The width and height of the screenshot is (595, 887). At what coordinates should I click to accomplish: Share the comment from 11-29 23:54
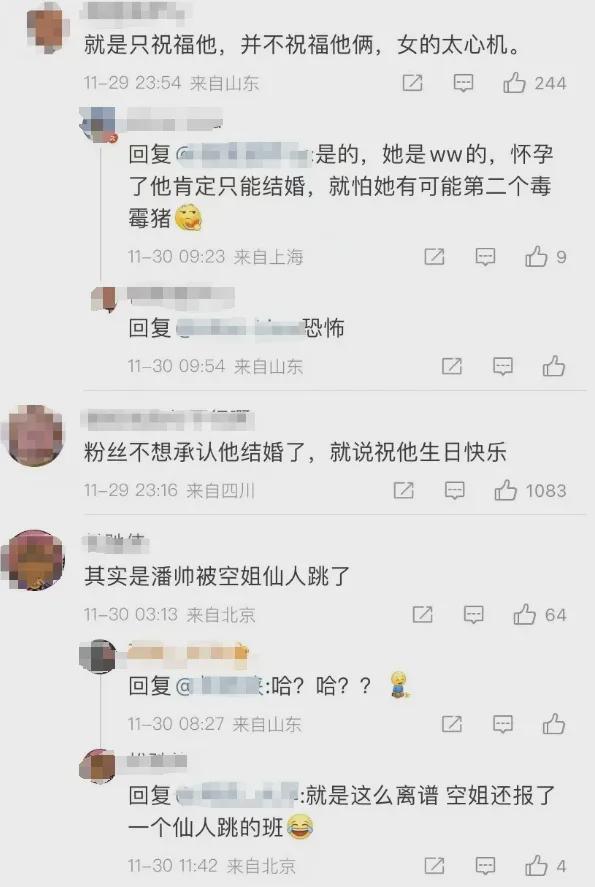pos(412,83)
